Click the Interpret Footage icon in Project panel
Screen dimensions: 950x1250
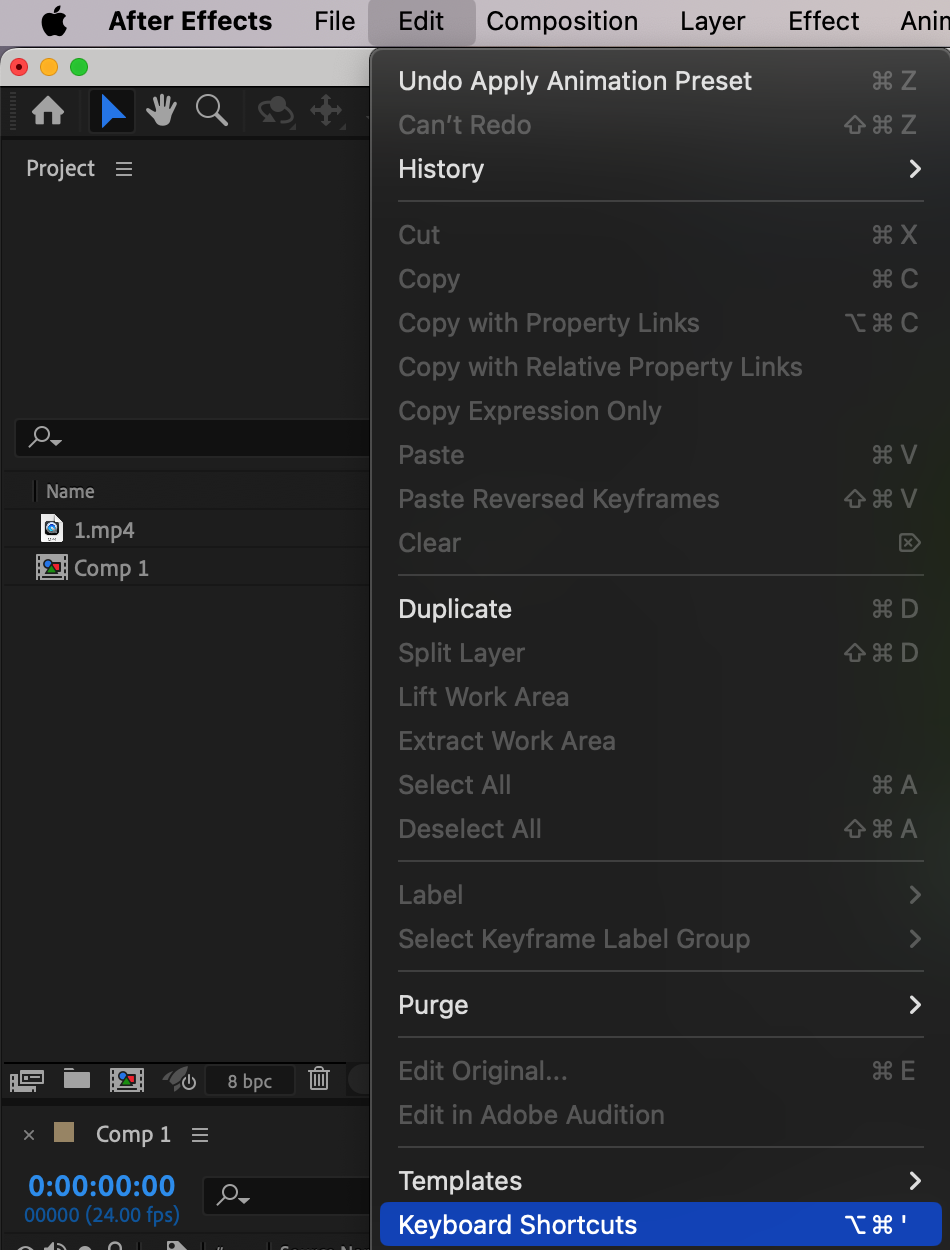click(x=27, y=1080)
